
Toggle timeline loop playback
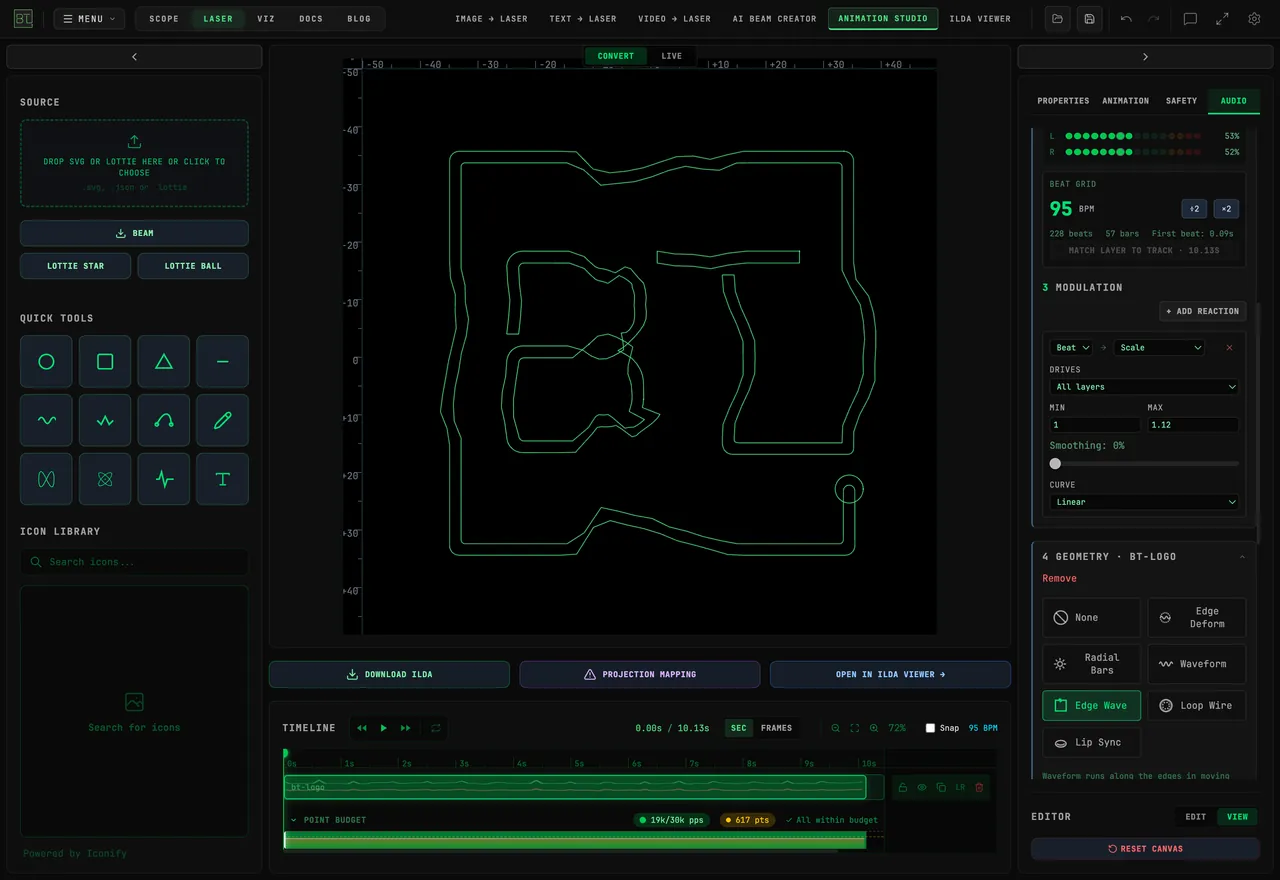click(436, 728)
